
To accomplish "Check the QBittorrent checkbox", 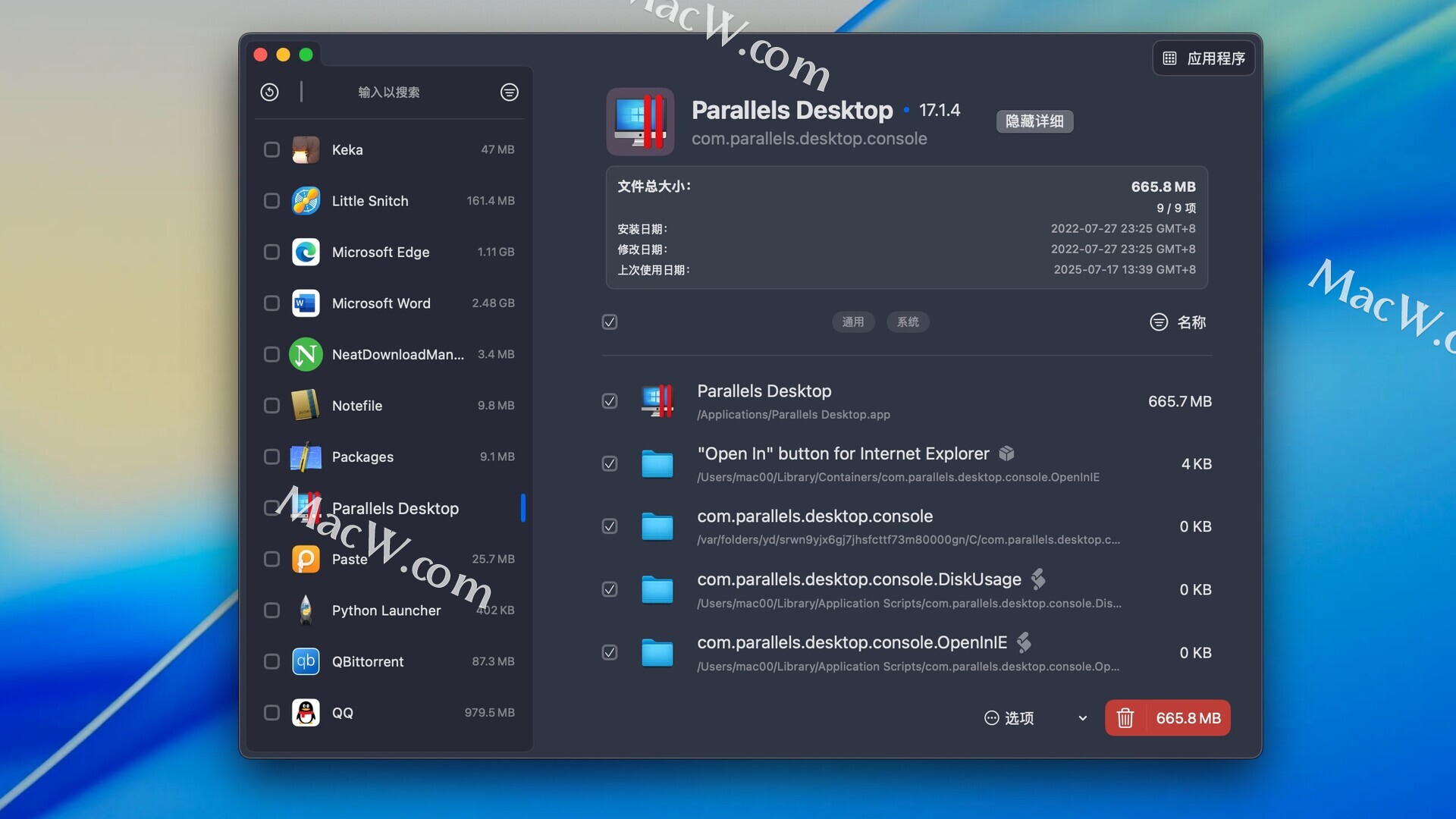I will (271, 661).
